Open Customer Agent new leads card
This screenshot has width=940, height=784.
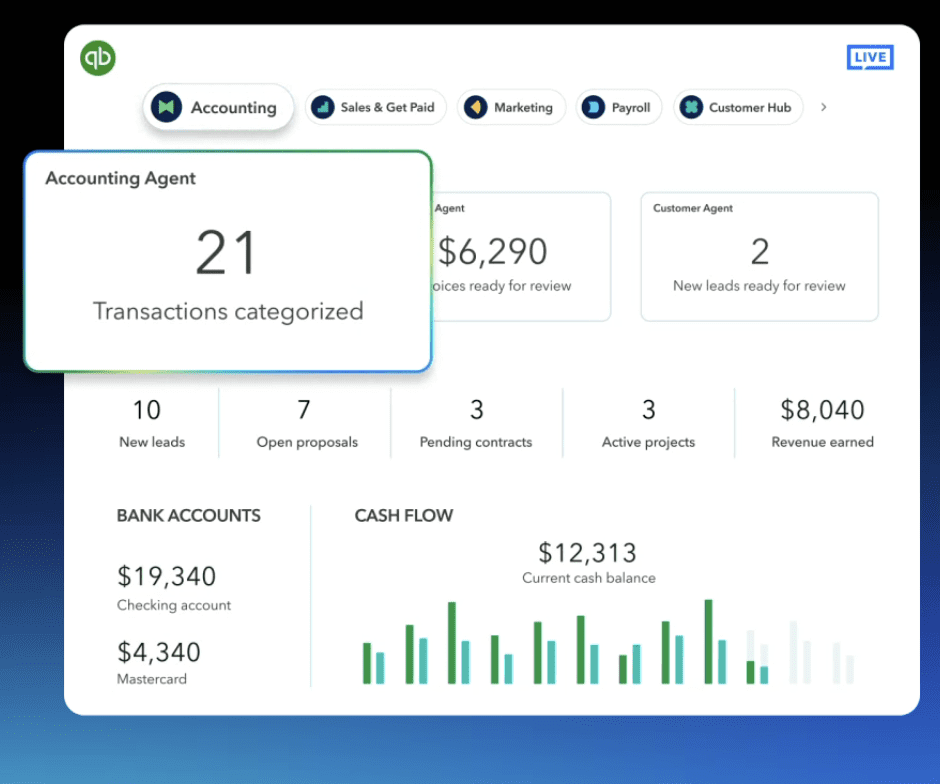click(759, 257)
